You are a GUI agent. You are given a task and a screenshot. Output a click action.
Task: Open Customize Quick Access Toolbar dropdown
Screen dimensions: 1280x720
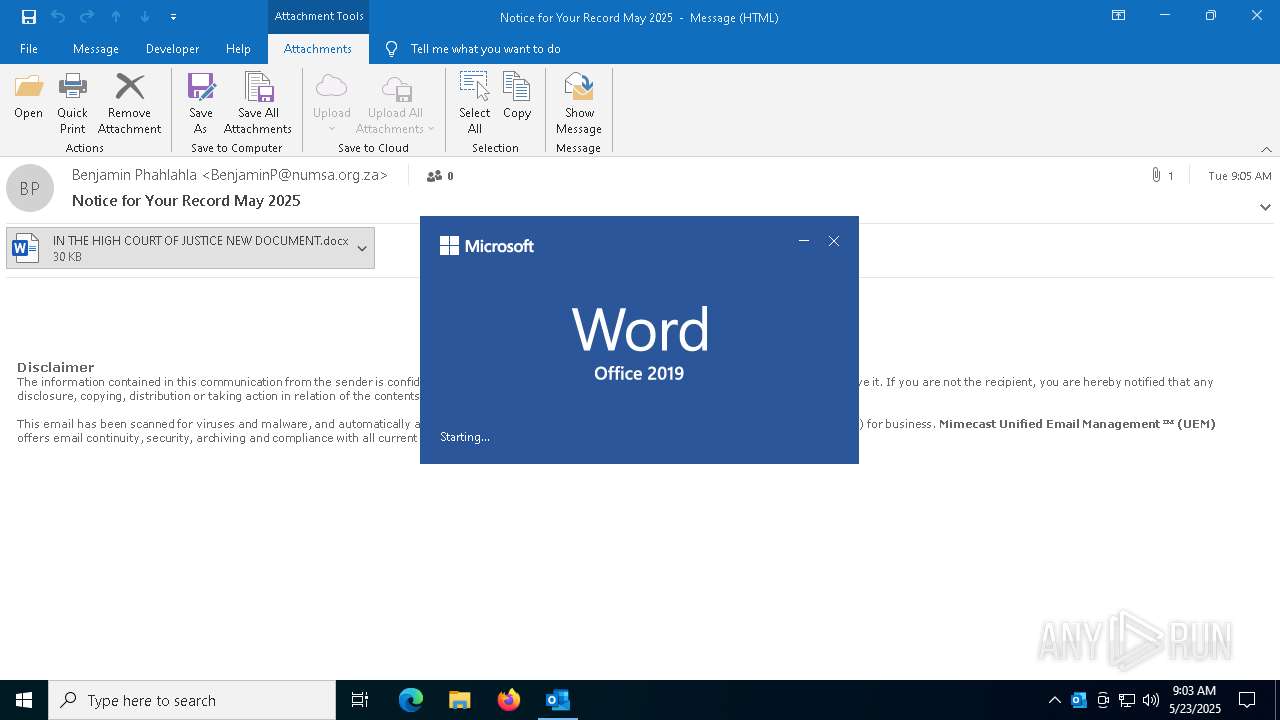coord(173,17)
